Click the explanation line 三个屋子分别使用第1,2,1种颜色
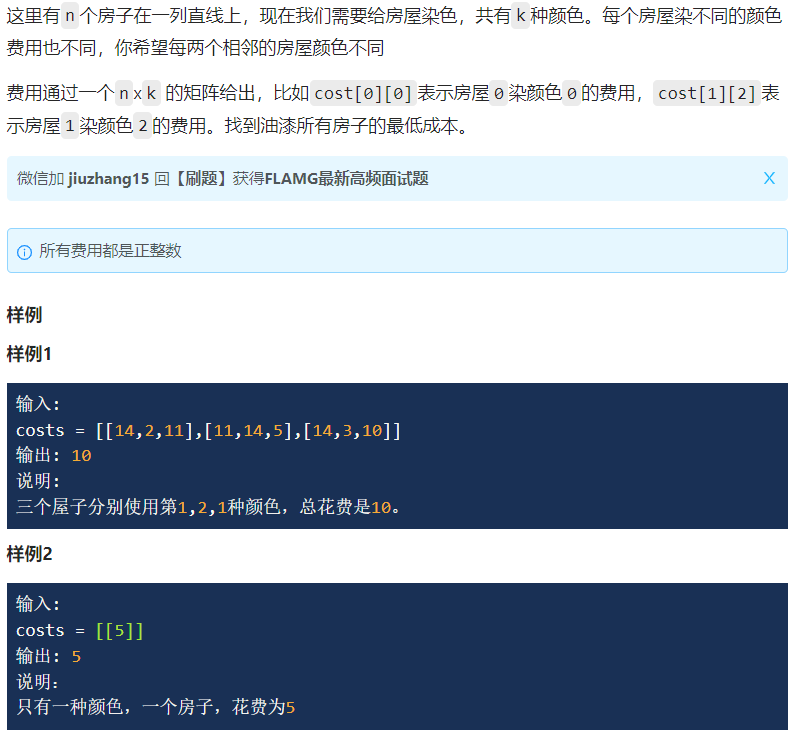Screen dimensions: 792x743 [208, 507]
